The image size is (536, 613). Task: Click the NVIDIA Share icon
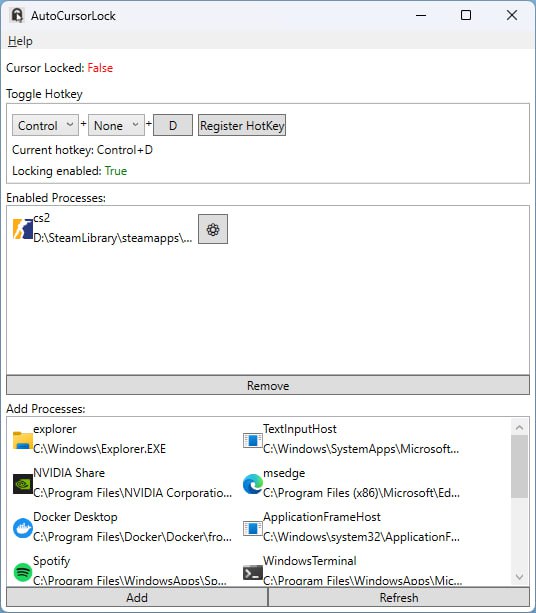(x=23, y=484)
